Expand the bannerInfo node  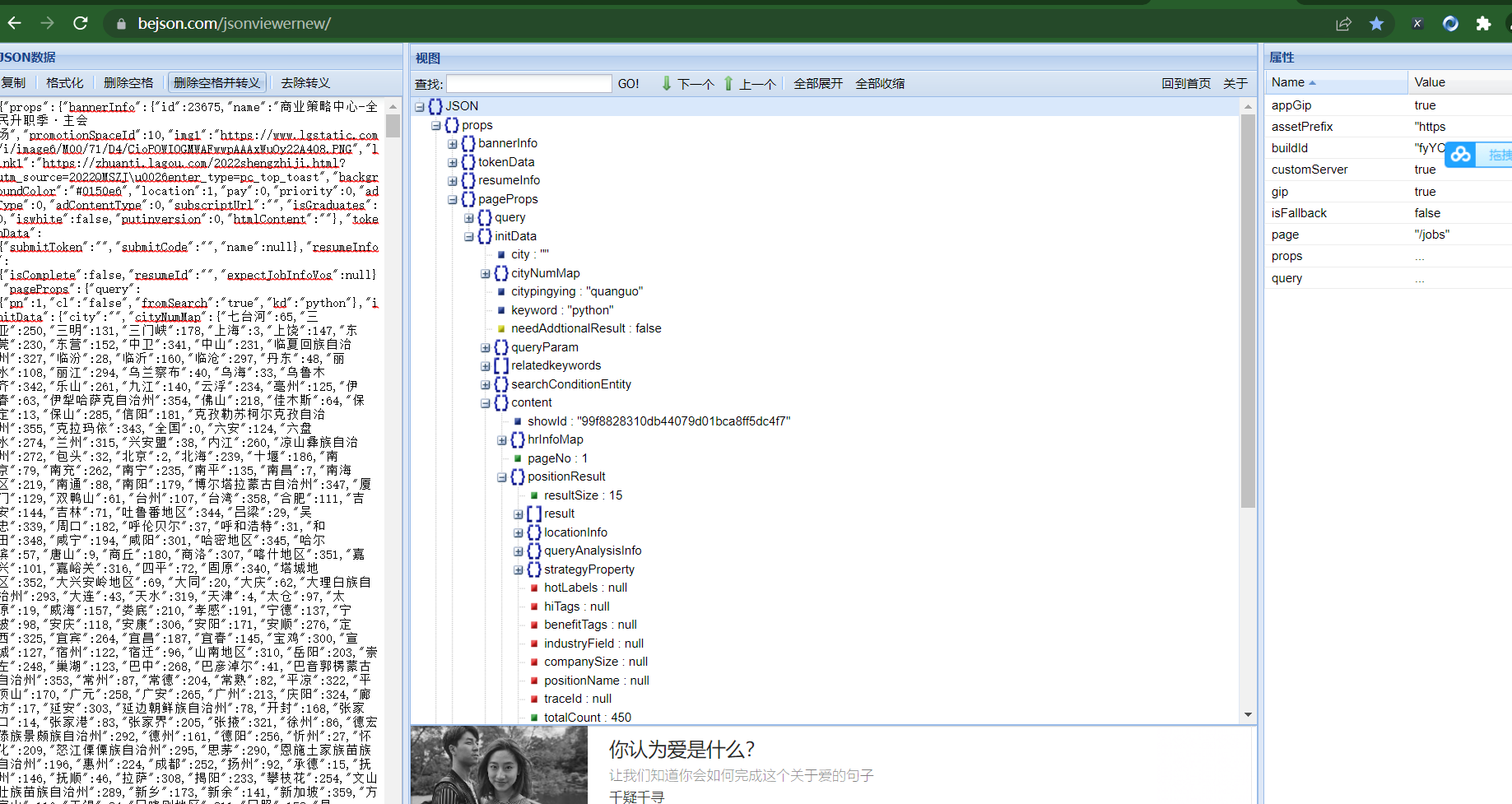pos(453,144)
